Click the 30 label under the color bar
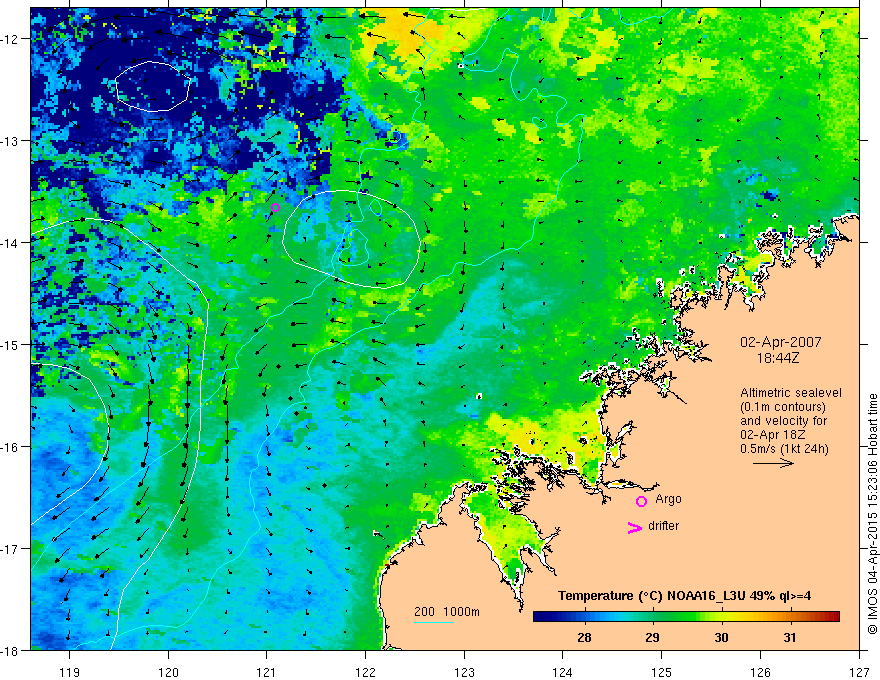The width and height of the screenshot is (880, 680). pos(721,637)
